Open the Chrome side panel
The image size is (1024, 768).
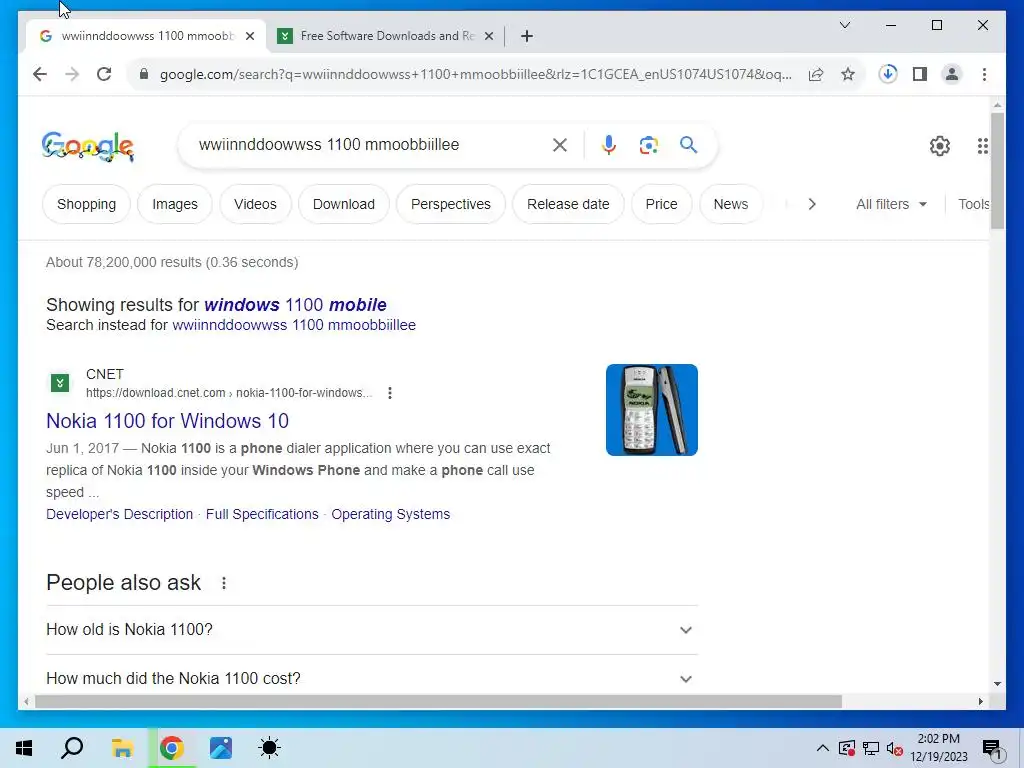(x=920, y=74)
